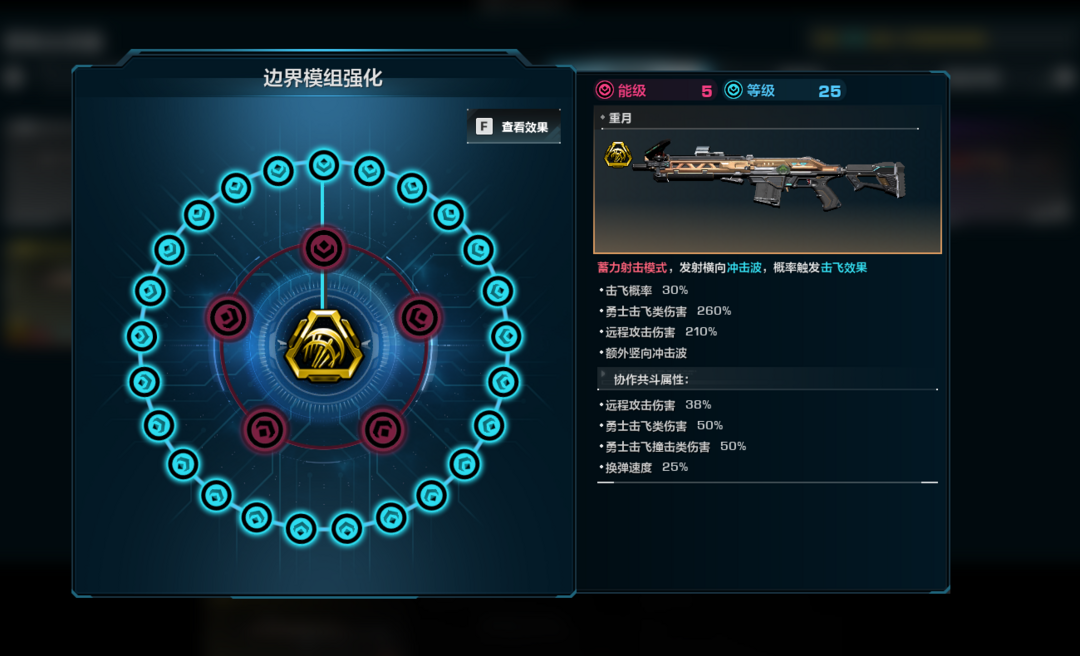Open the red 蓄力射击模式 keyword link
The width and height of the screenshot is (1080, 656).
tap(632, 268)
